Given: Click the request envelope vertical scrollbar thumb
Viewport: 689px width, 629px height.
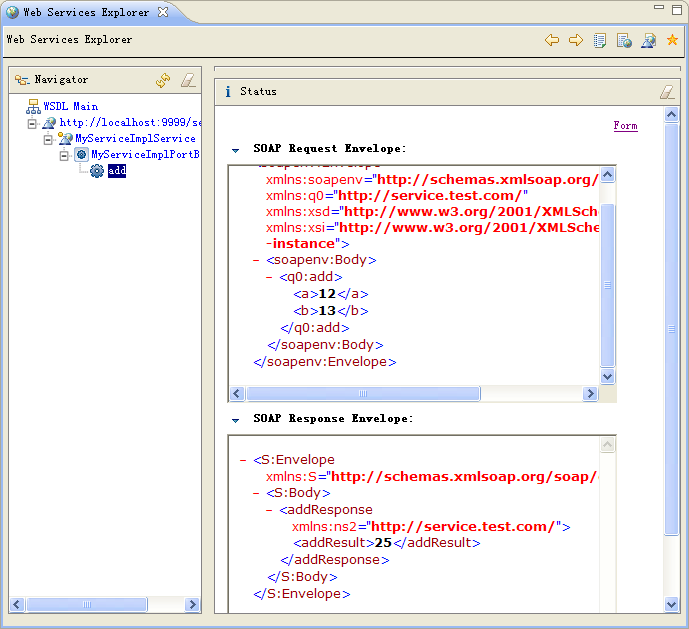Looking at the screenshot, I should coord(607,285).
